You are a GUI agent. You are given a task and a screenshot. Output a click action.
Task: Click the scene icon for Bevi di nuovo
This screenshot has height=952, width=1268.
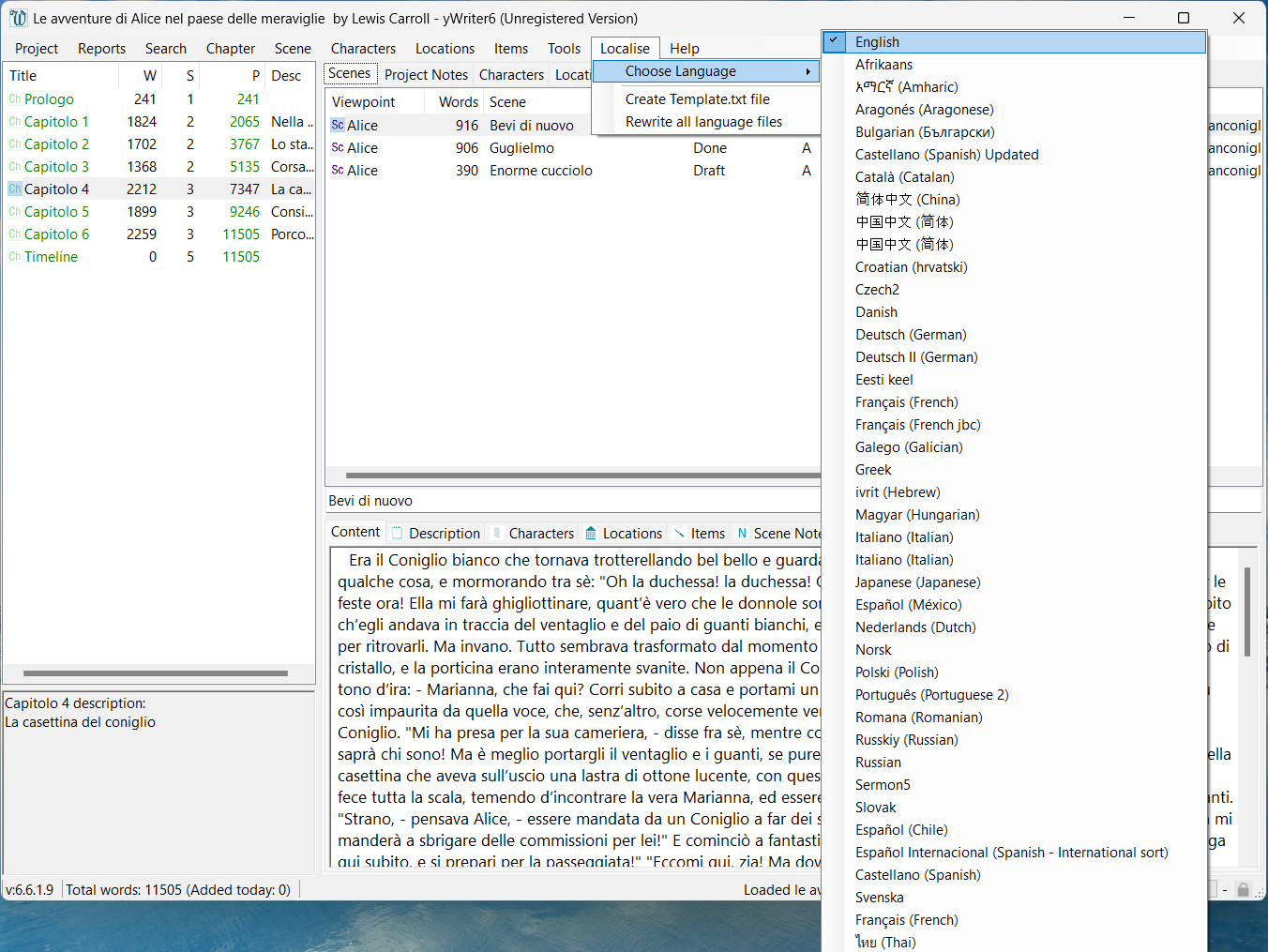[338, 126]
